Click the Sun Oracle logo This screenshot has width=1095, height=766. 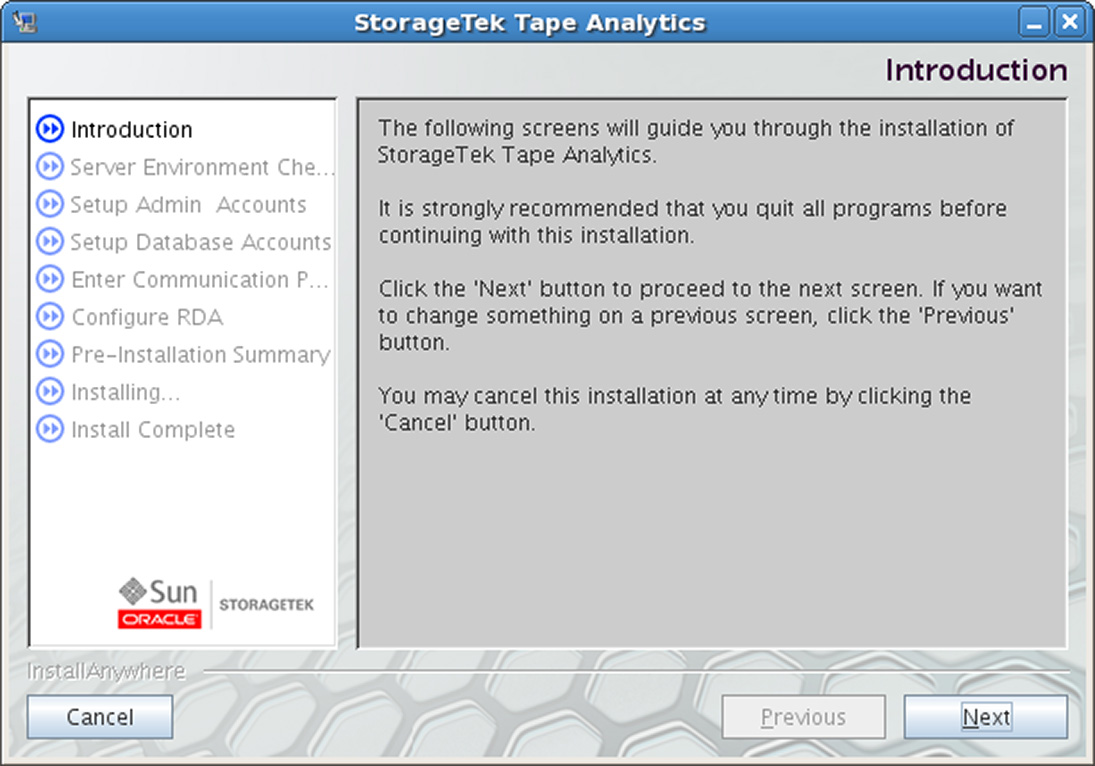(159, 603)
